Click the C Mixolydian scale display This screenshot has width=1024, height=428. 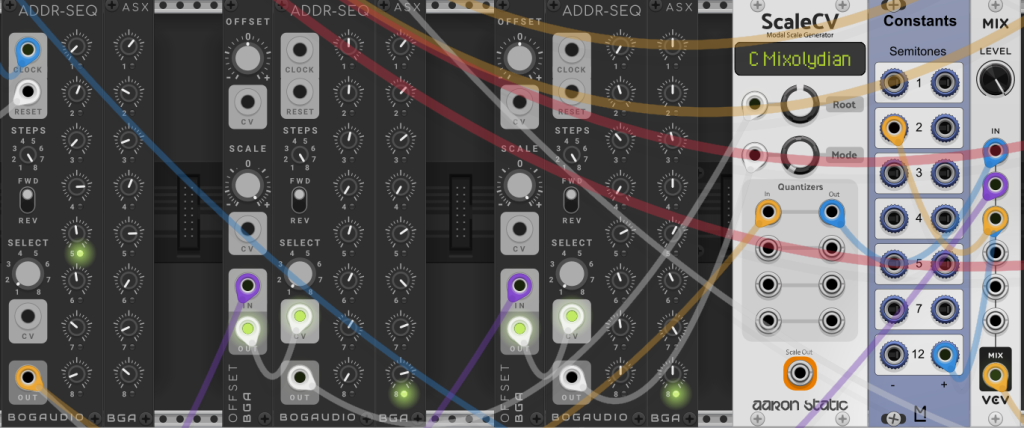(x=799, y=60)
